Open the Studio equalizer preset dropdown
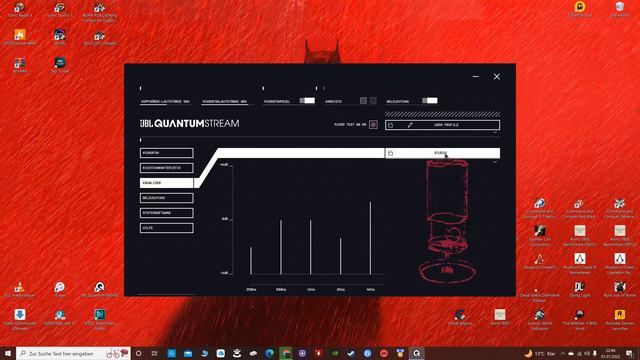Image resolution: width=640 pixels, height=360 pixels. [442, 153]
